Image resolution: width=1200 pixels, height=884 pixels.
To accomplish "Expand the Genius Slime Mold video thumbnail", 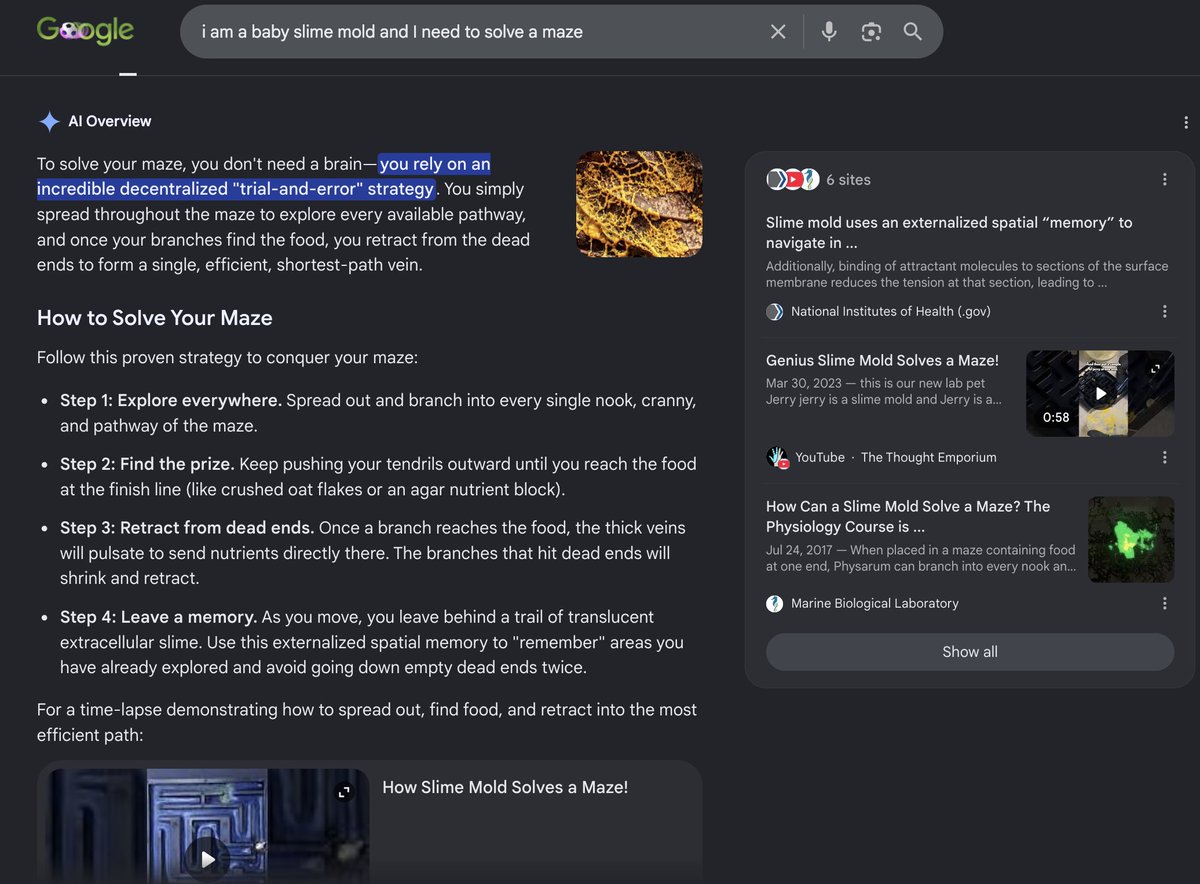I will click(x=1156, y=369).
